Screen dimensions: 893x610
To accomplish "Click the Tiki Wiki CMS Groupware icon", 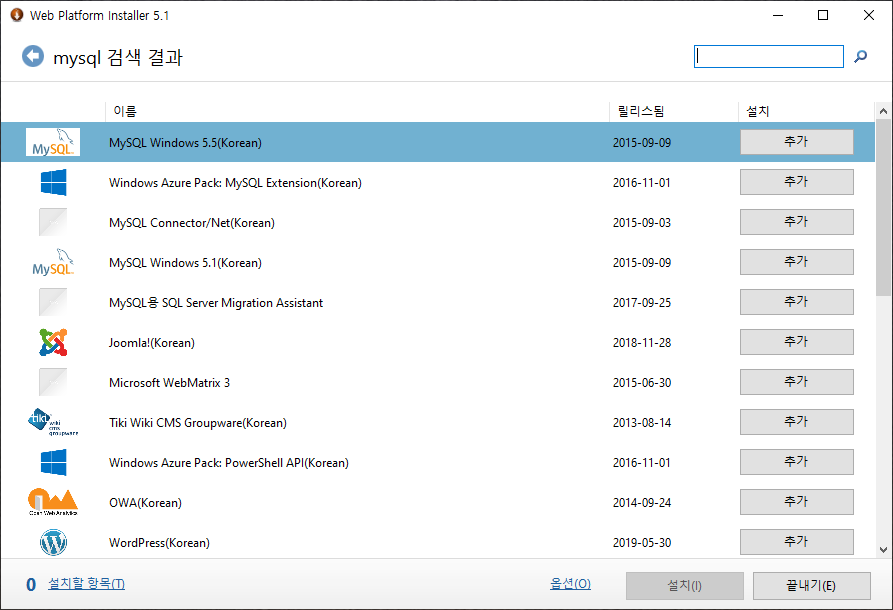I will (53, 422).
